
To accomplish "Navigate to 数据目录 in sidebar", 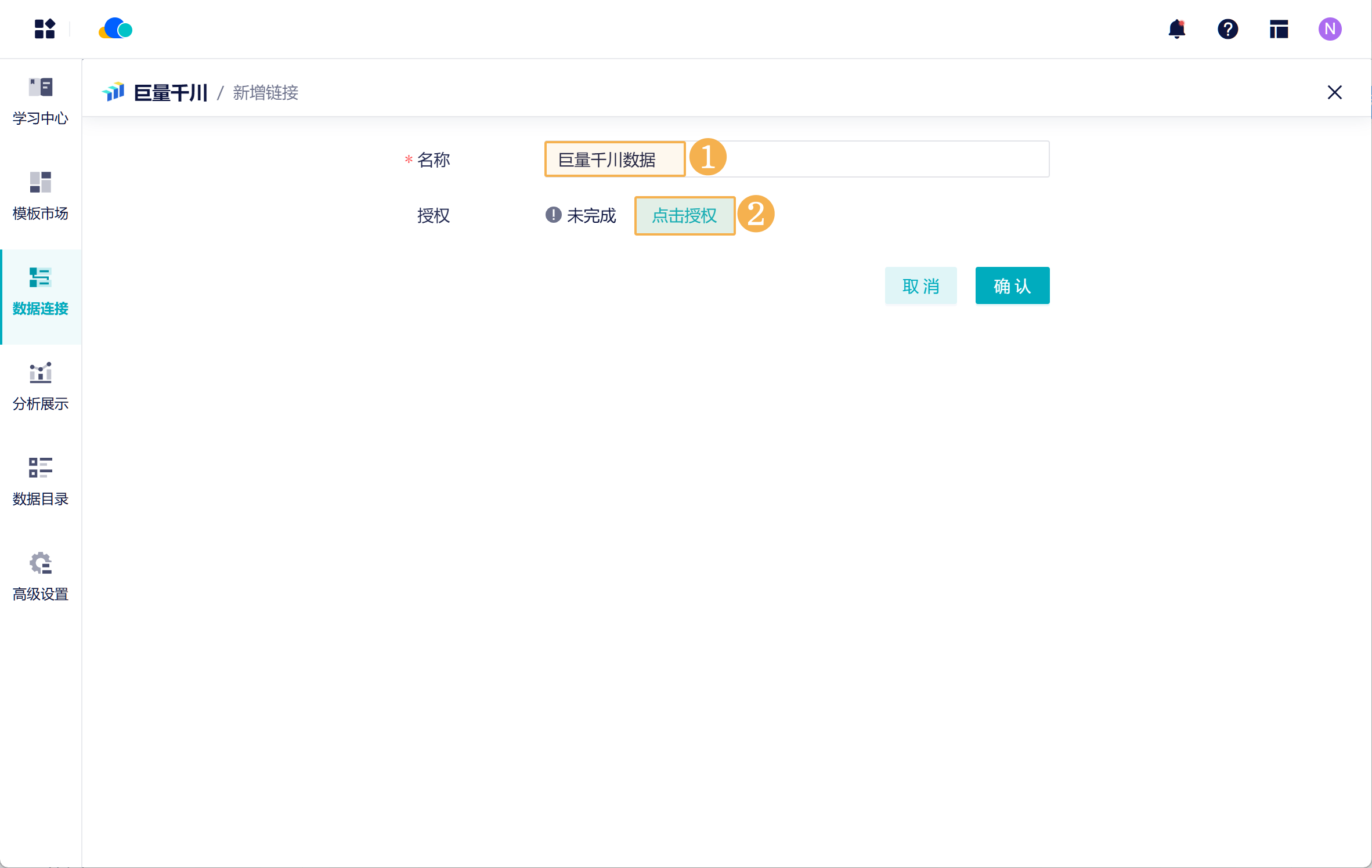I will tap(41, 482).
